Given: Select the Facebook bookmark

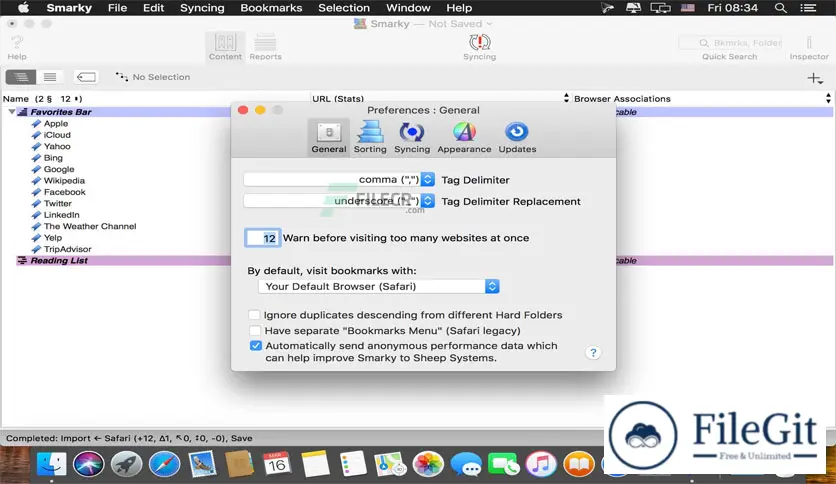Looking at the screenshot, I should (65, 192).
